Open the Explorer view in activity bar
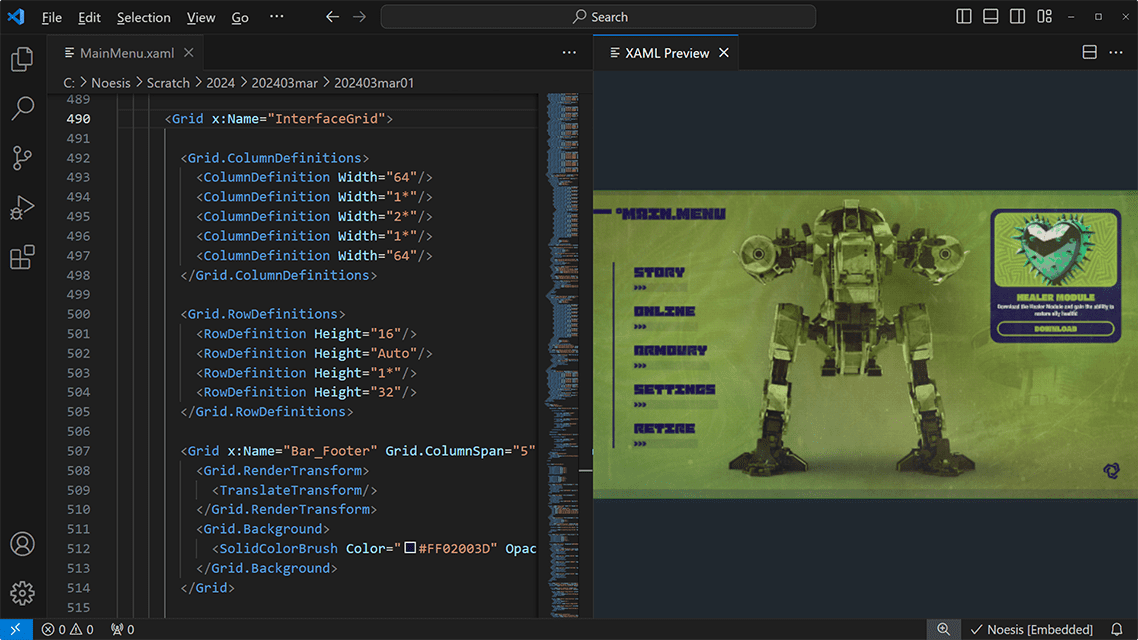 coord(22,59)
